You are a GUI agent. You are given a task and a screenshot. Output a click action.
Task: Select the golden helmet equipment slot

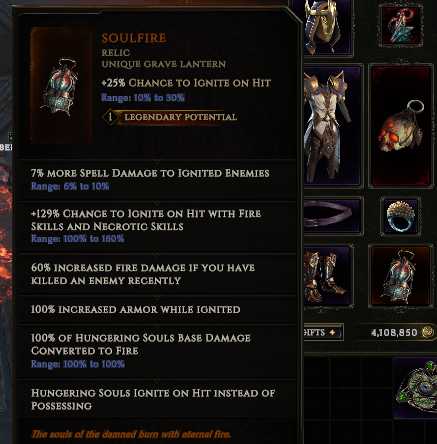[x=328, y=28]
